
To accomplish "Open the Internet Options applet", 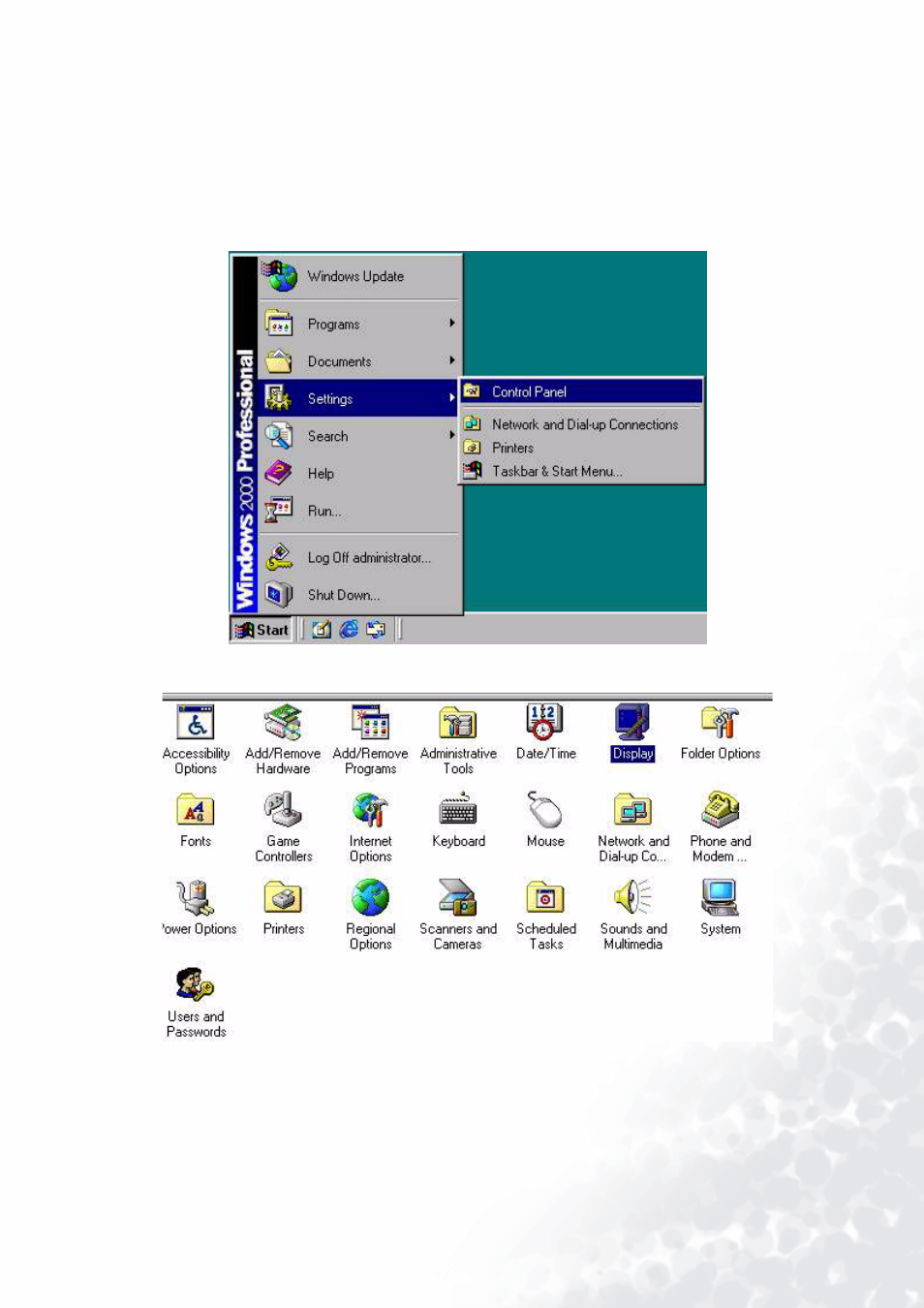I will point(371,827).
